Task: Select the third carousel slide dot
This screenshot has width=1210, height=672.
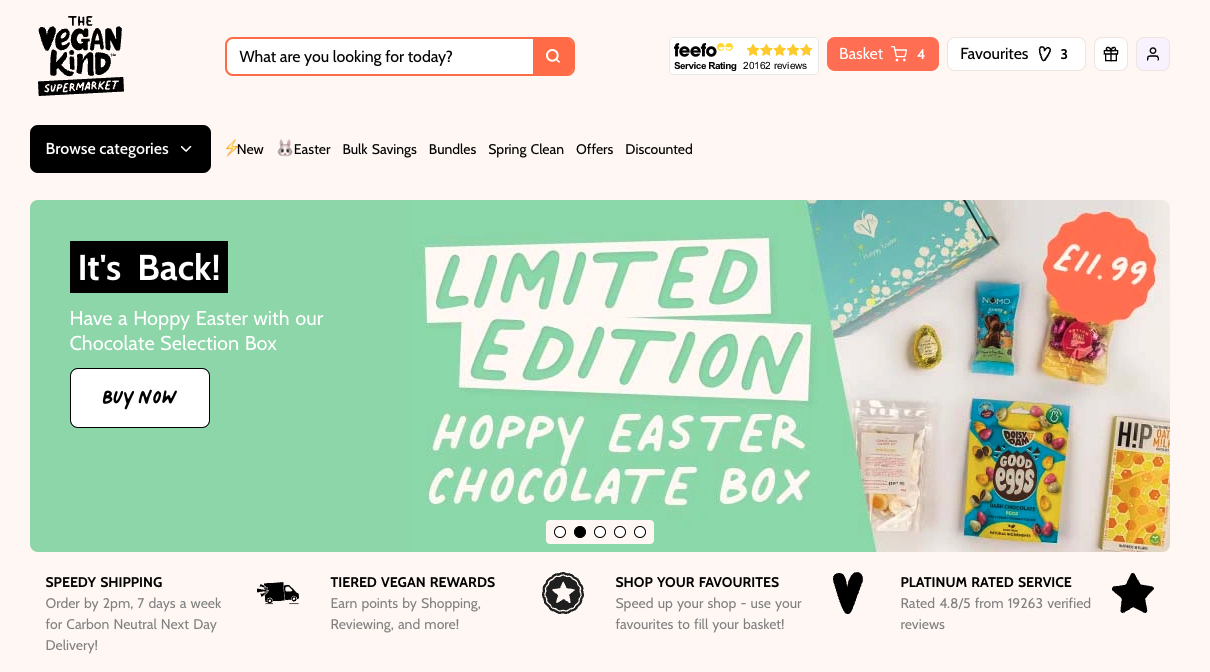Action: [600, 532]
